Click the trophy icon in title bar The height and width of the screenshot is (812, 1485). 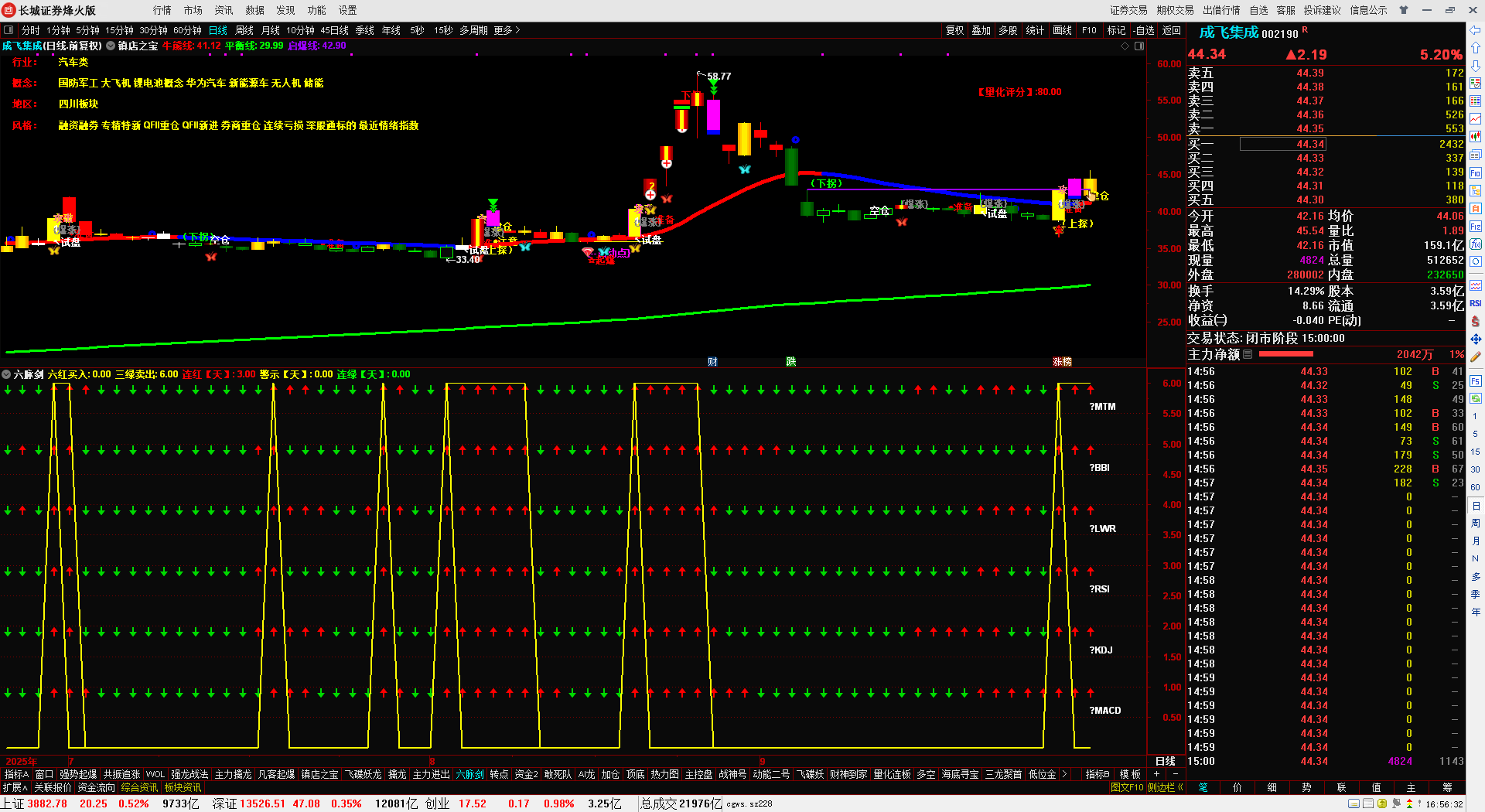1404,10
